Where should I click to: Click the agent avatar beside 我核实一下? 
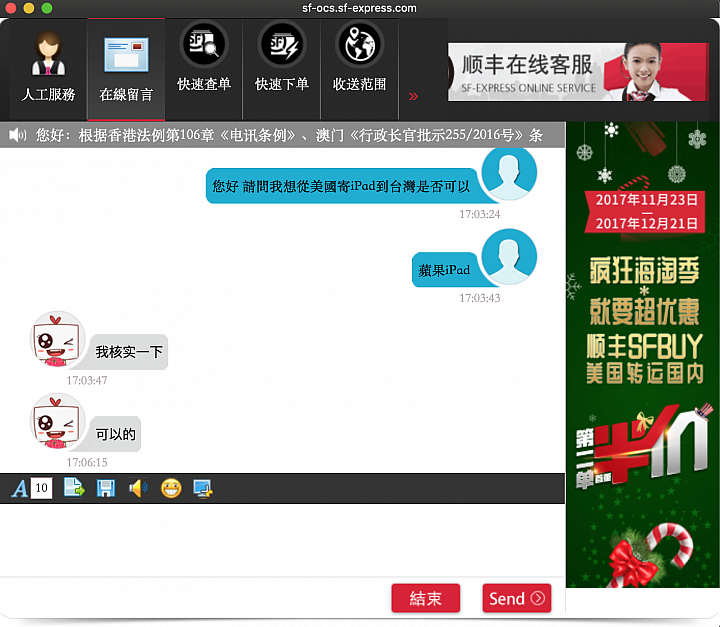tap(57, 339)
